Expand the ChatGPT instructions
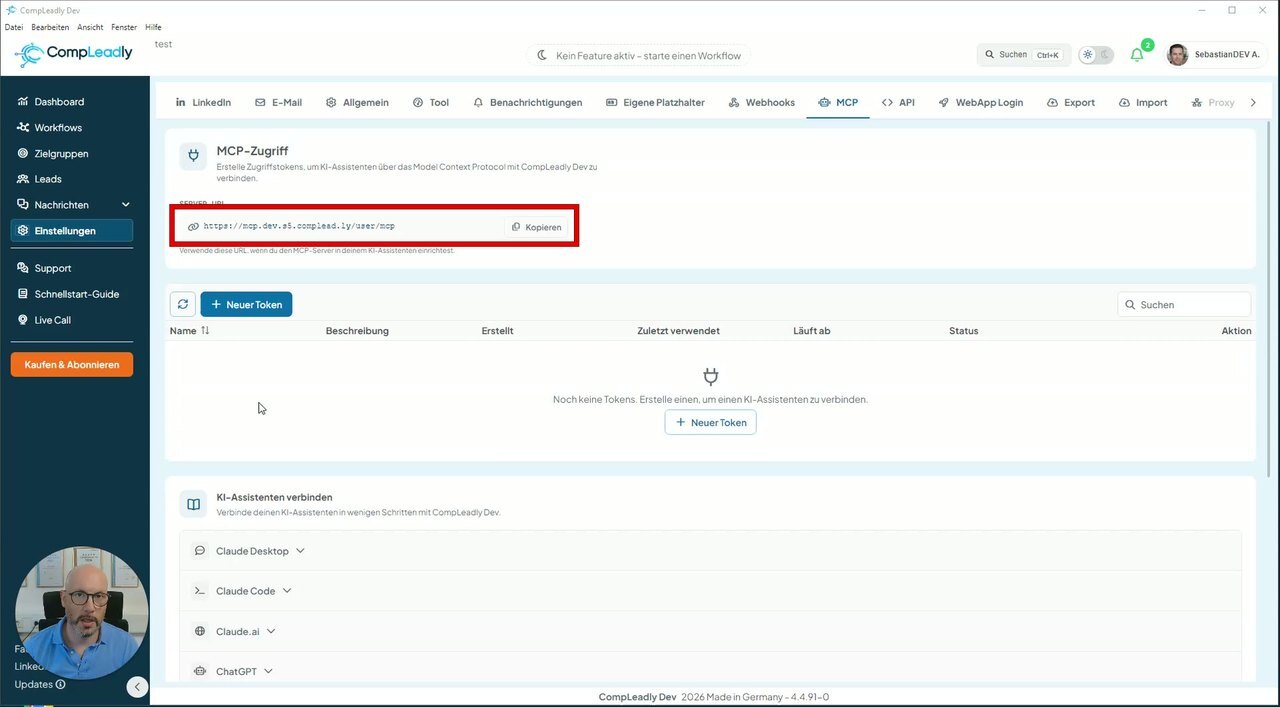Image resolution: width=1280 pixels, height=707 pixels. coord(710,671)
